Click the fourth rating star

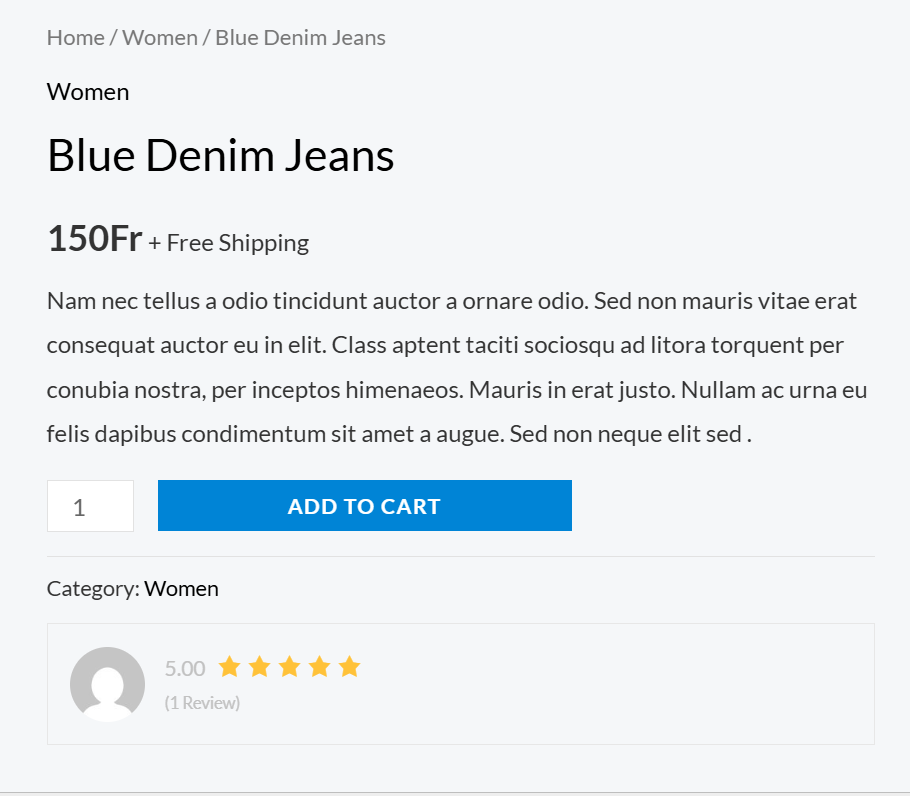(320, 667)
